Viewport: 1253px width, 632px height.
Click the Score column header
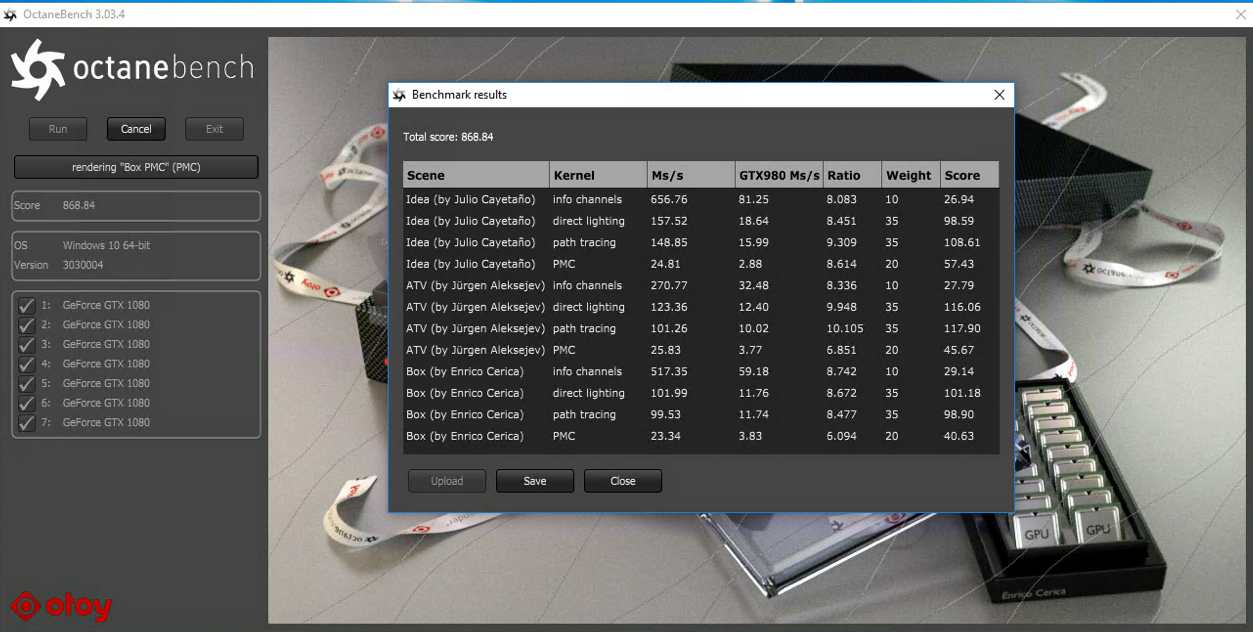coord(969,175)
